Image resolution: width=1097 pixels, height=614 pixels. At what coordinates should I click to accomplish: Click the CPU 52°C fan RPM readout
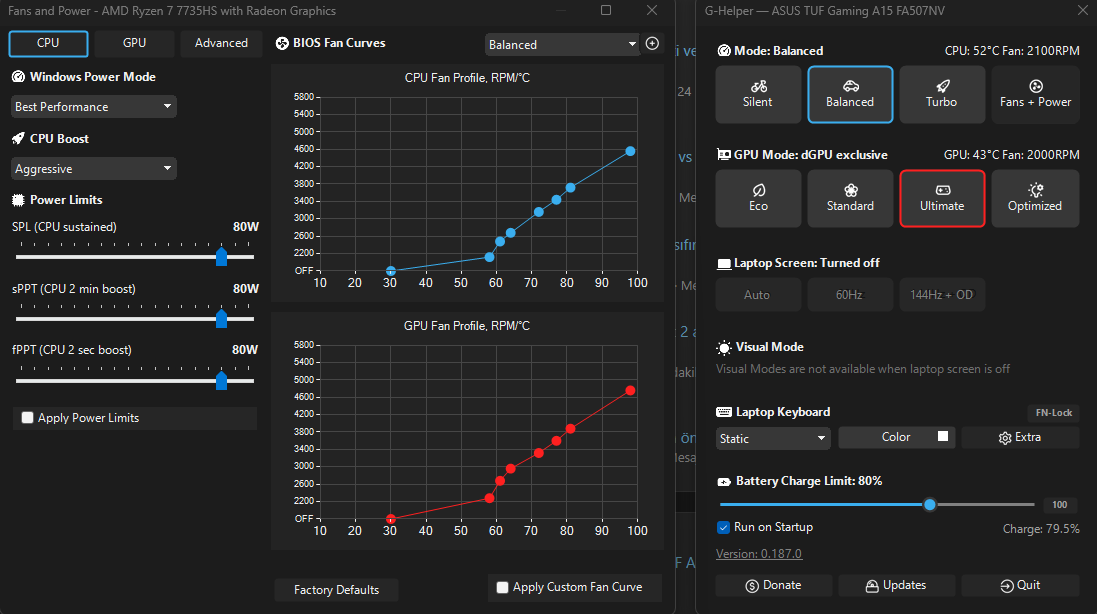point(1012,51)
